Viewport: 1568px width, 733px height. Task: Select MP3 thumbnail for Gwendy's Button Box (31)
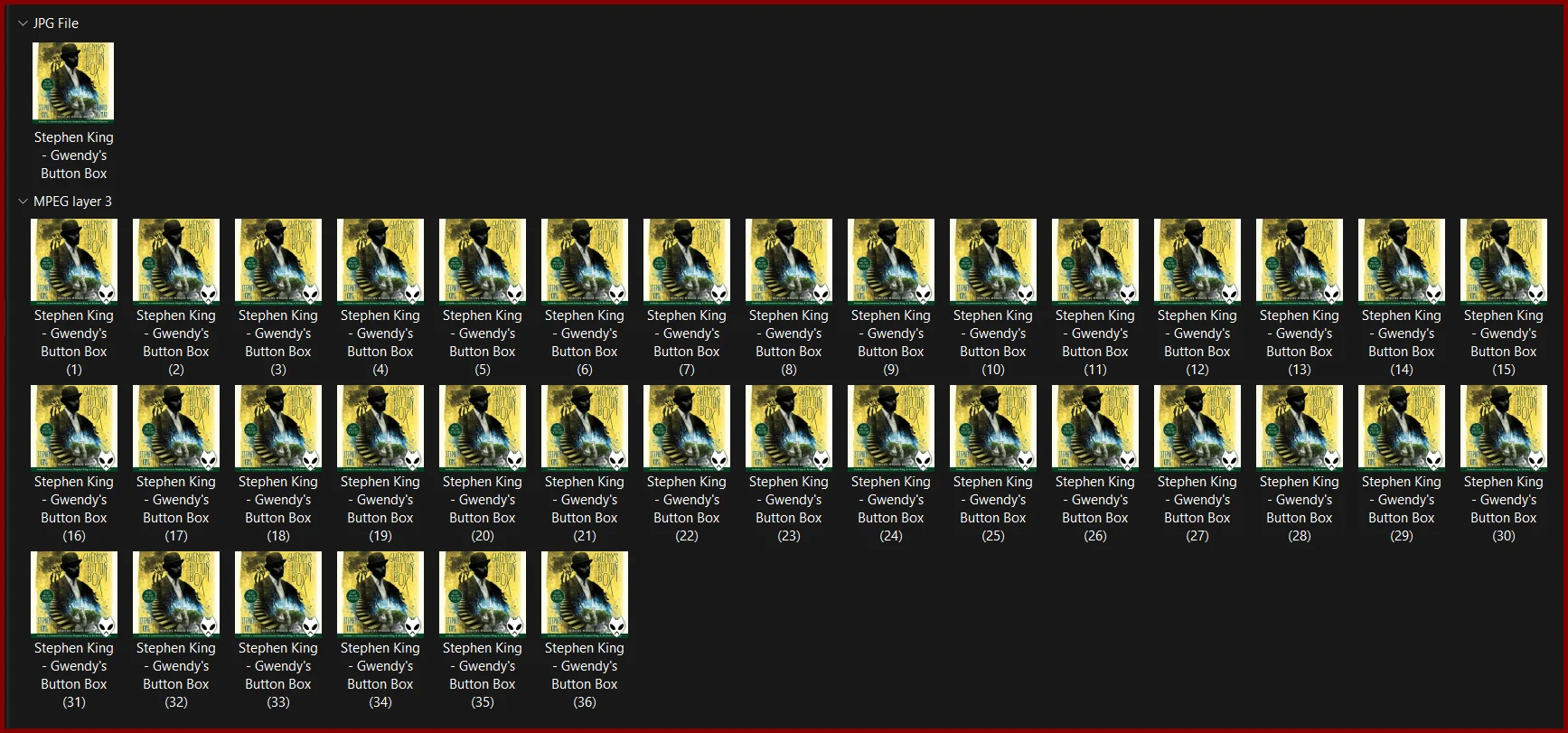pyautogui.click(x=74, y=593)
